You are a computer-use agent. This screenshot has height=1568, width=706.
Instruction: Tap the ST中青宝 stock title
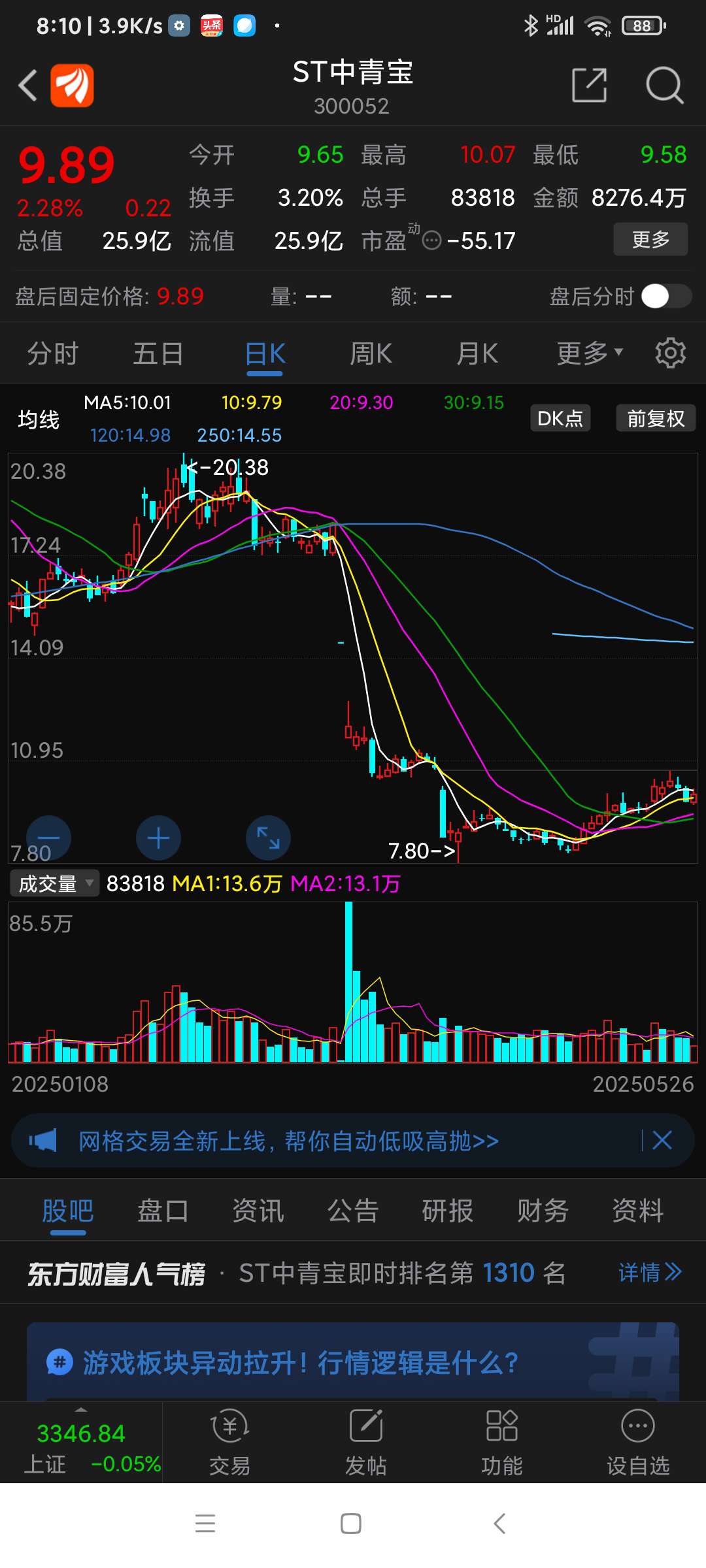click(x=352, y=72)
